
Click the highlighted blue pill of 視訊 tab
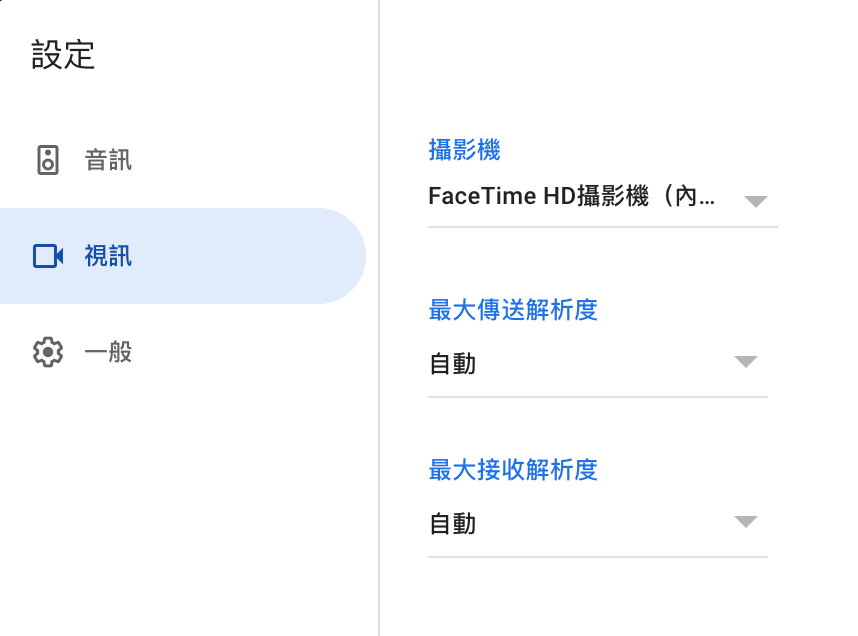tap(183, 256)
